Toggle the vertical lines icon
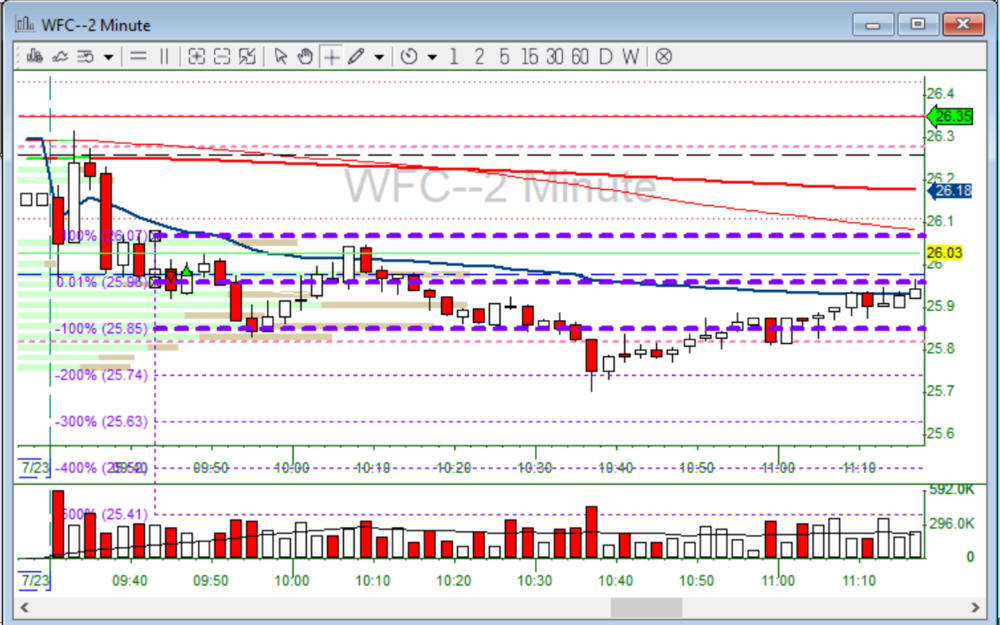 [164, 56]
